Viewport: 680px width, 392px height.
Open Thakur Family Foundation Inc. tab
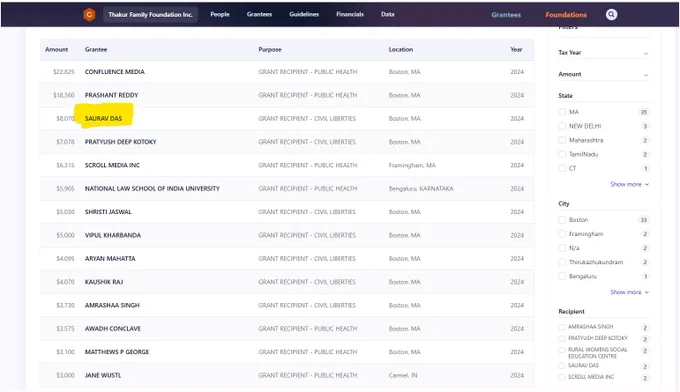[150, 15]
